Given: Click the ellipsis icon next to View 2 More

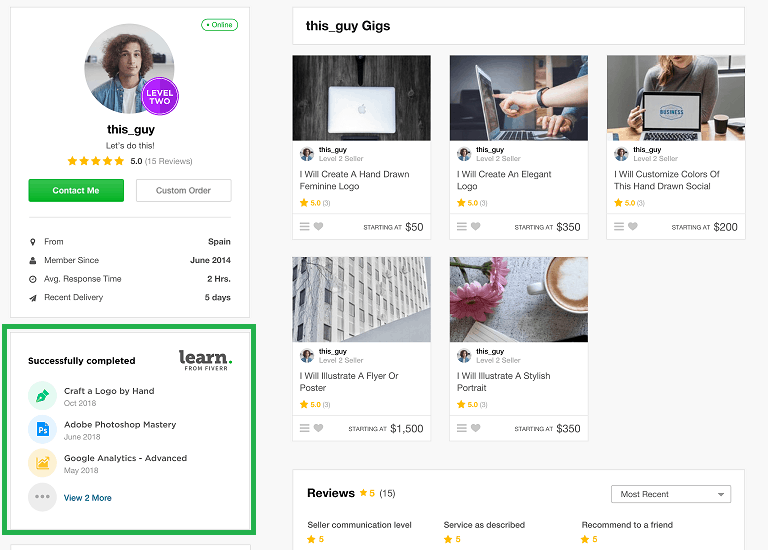Looking at the screenshot, I should (43, 497).
